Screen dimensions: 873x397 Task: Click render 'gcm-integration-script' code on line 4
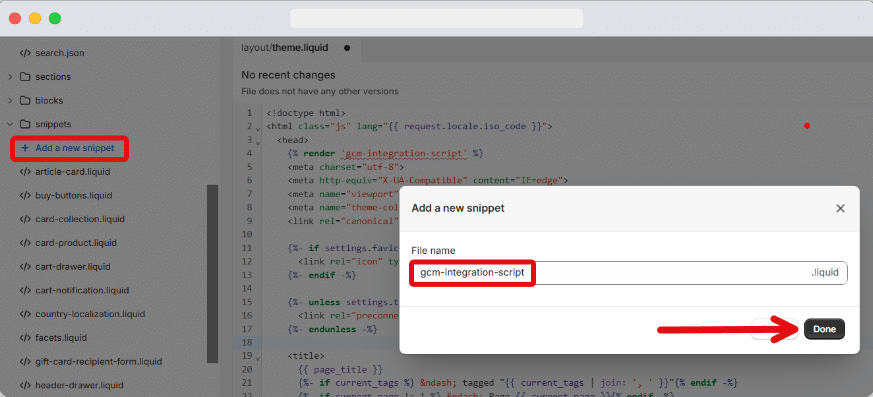385,153
